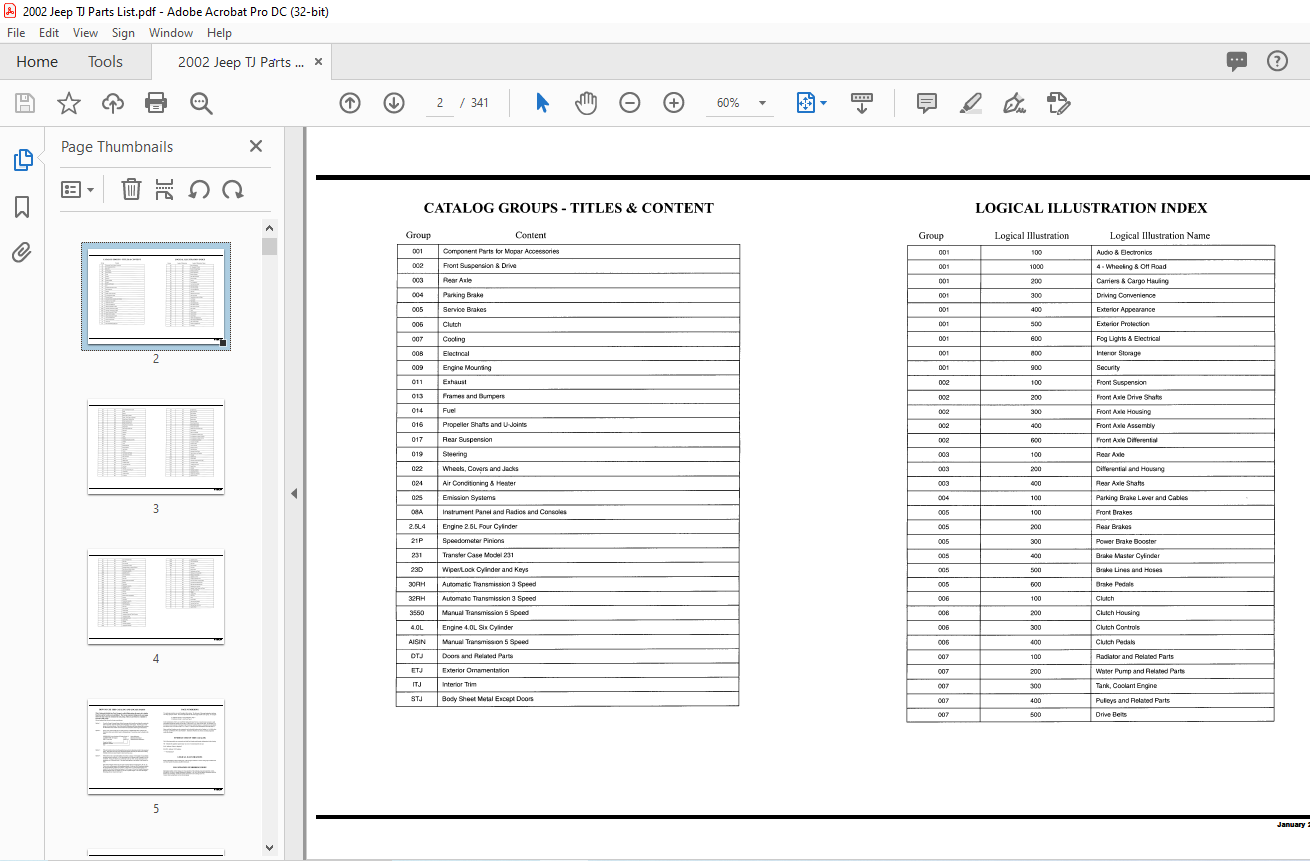This screenshot has width=1310, height=861.
Task: Add a sticky note comment
Action: pos(927,103)
